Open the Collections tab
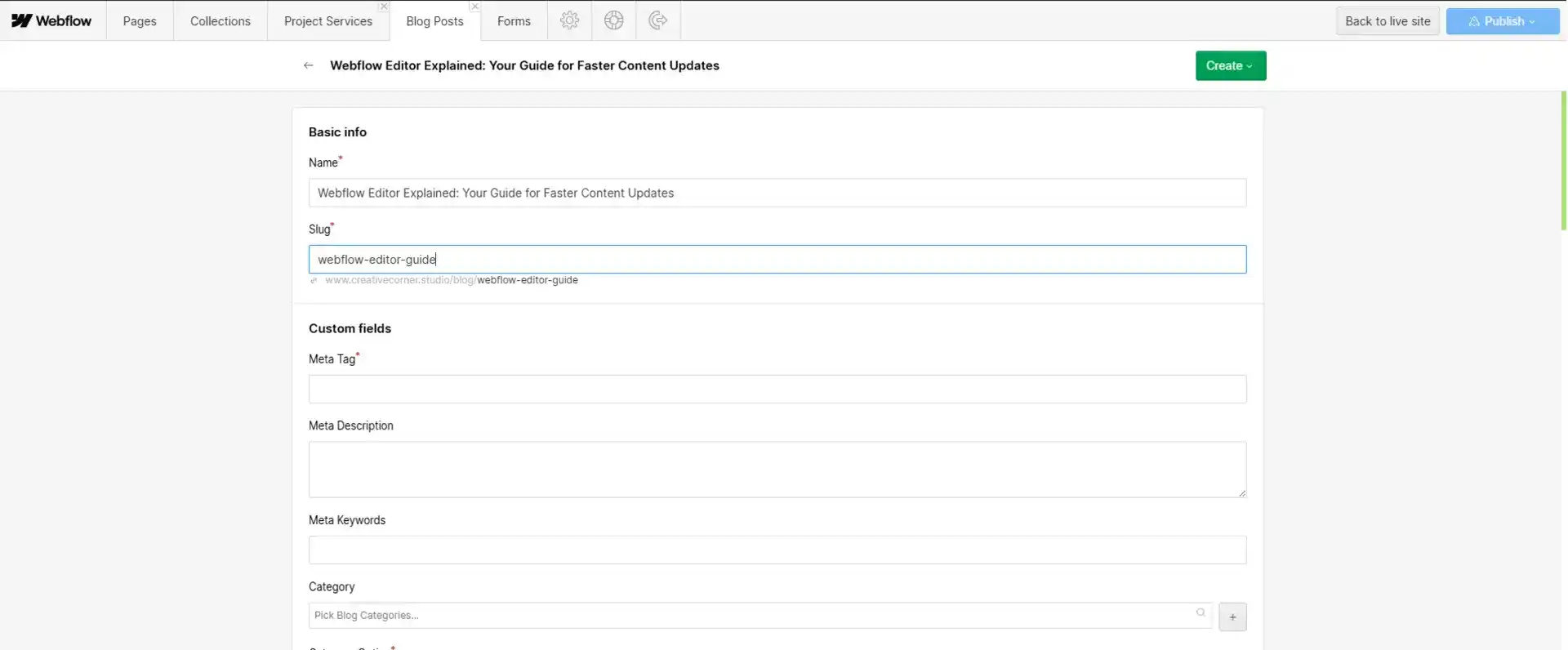This screenshot has width=1568, height=650. [220, 20]
